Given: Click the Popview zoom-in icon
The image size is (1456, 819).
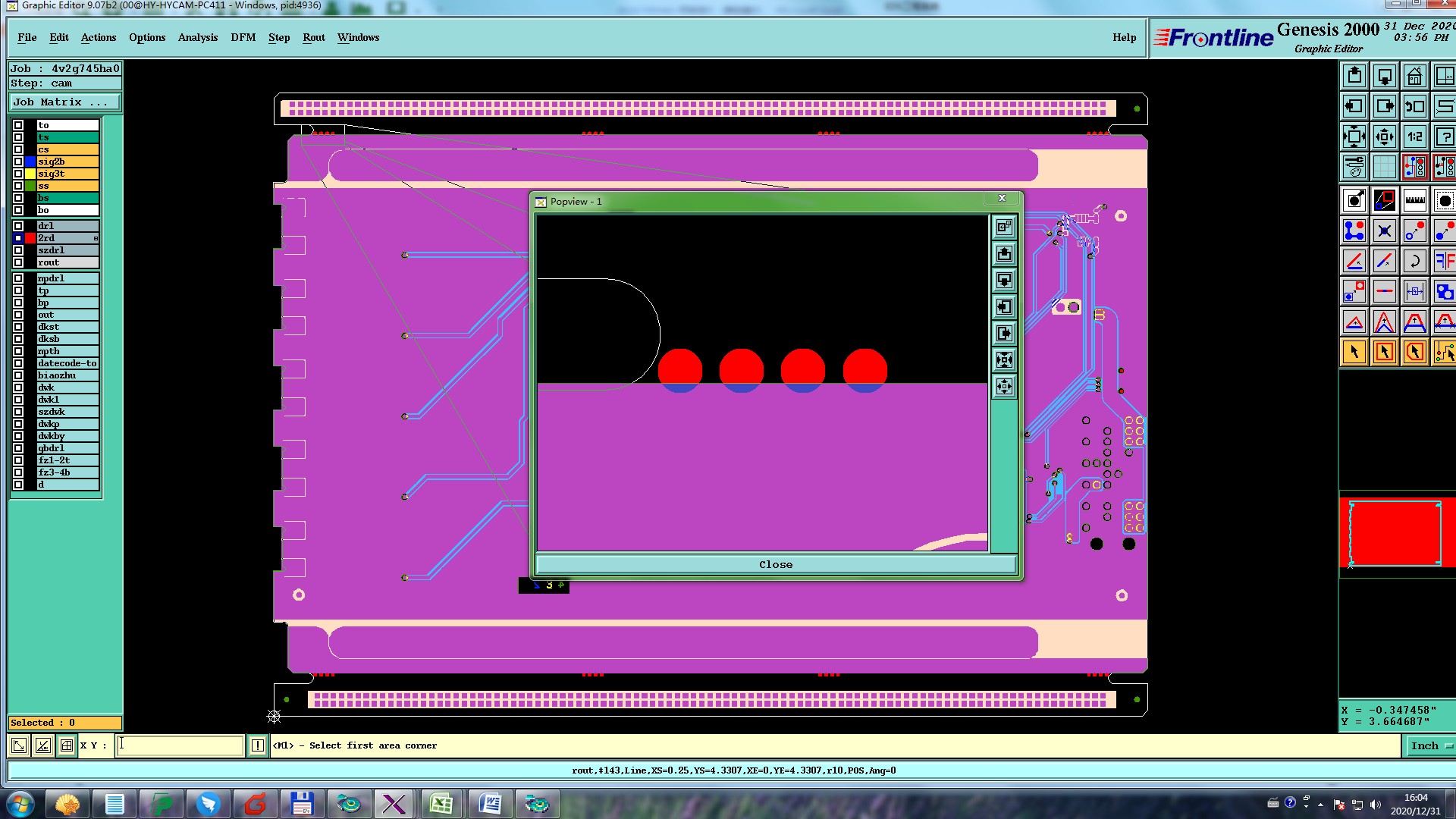Looking at the screenshot, I should (1004, 359).
